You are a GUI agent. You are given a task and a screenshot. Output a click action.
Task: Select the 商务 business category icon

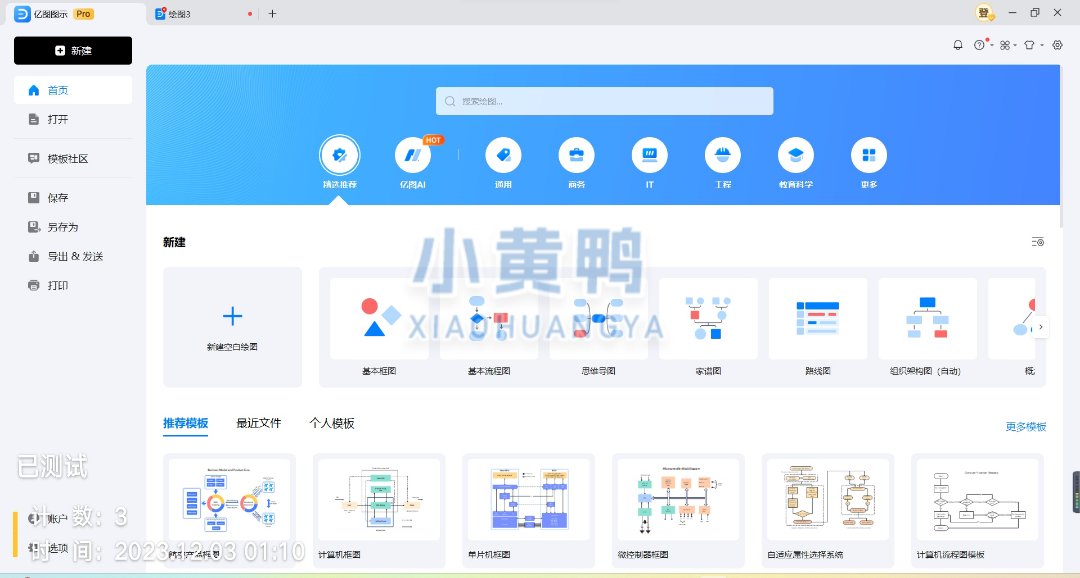coord(576,156)
